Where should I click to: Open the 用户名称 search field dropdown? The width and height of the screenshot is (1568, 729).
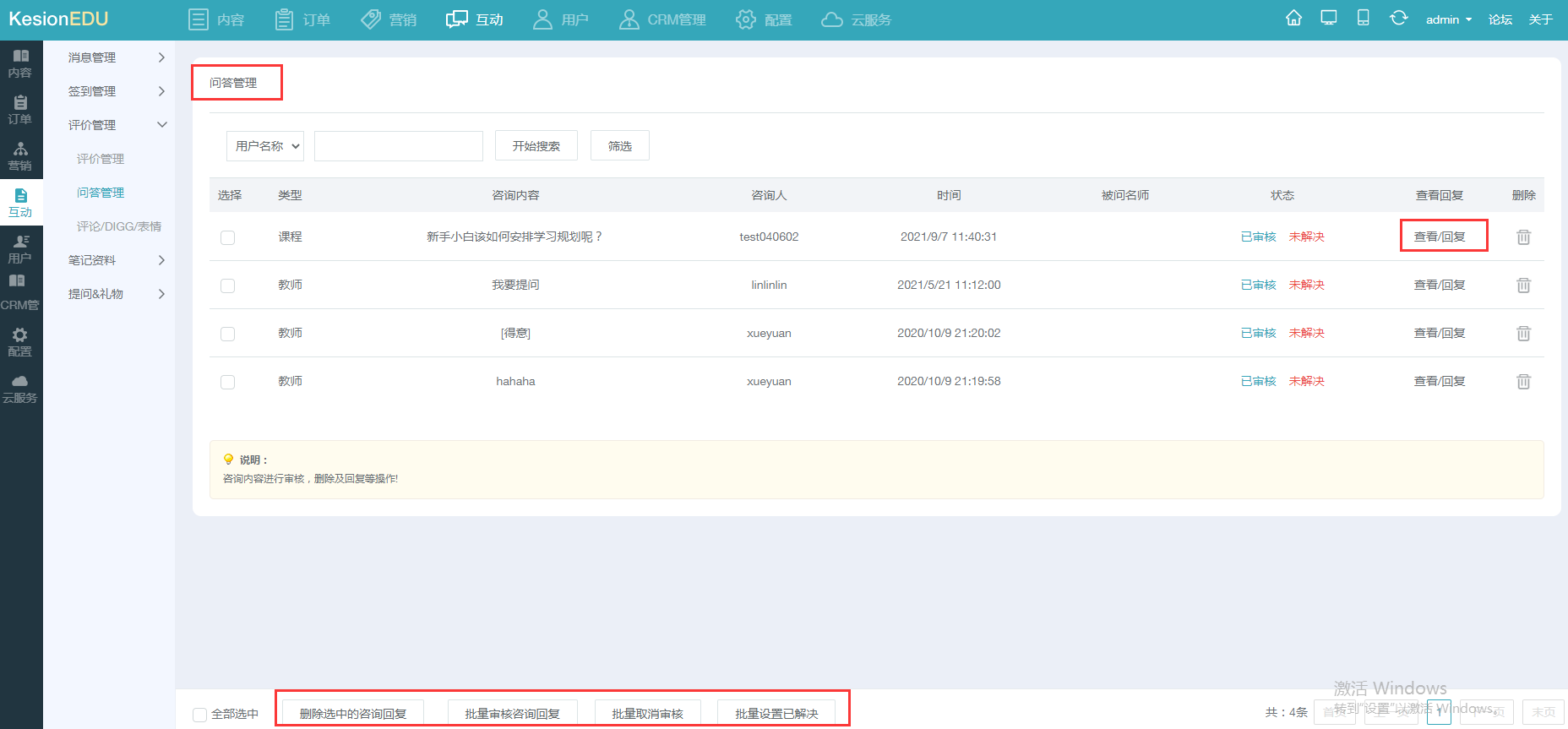pyautogui.click(x=265, y=146)
